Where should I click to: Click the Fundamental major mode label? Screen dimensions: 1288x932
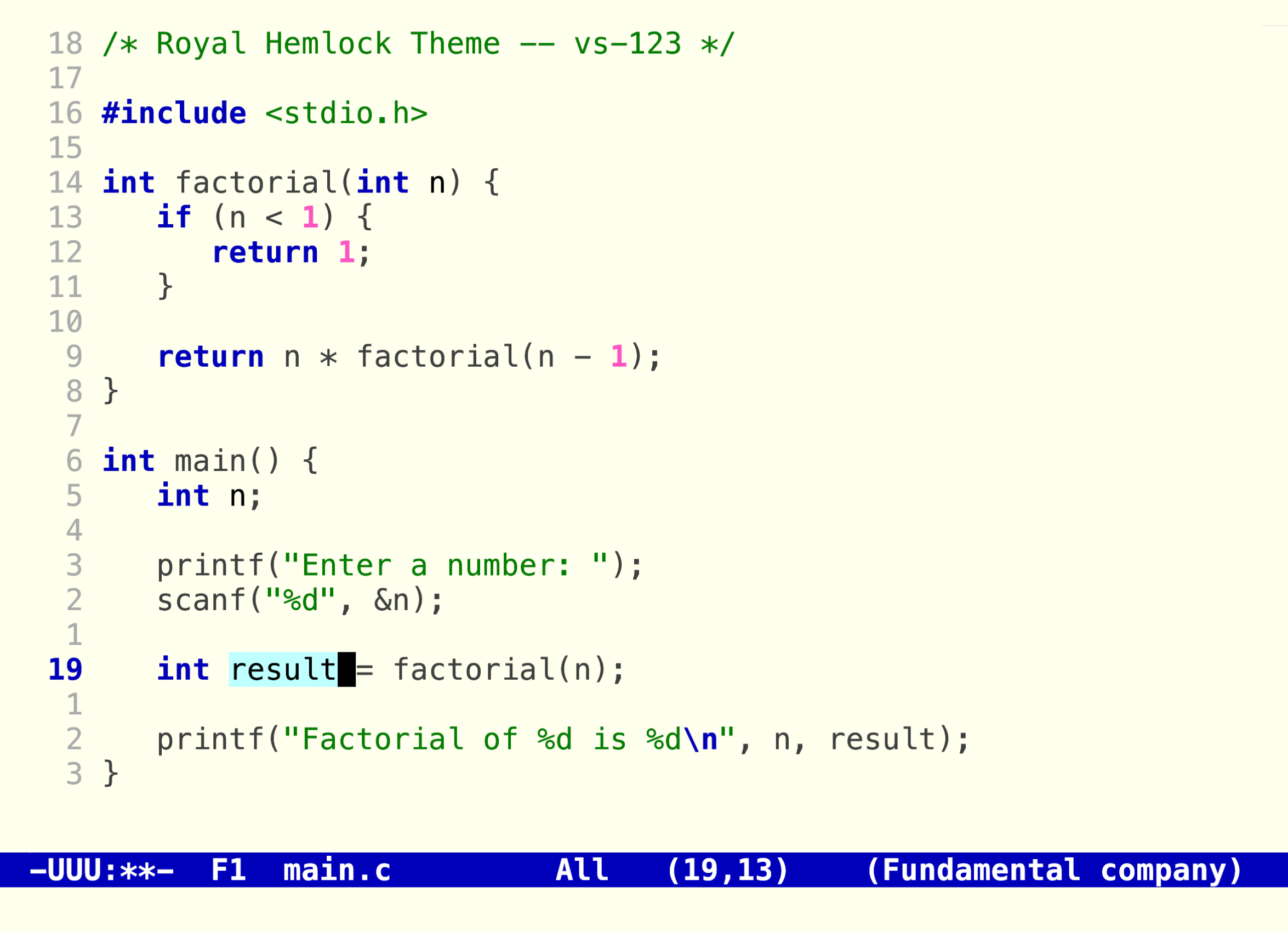[x=980, y=870]
